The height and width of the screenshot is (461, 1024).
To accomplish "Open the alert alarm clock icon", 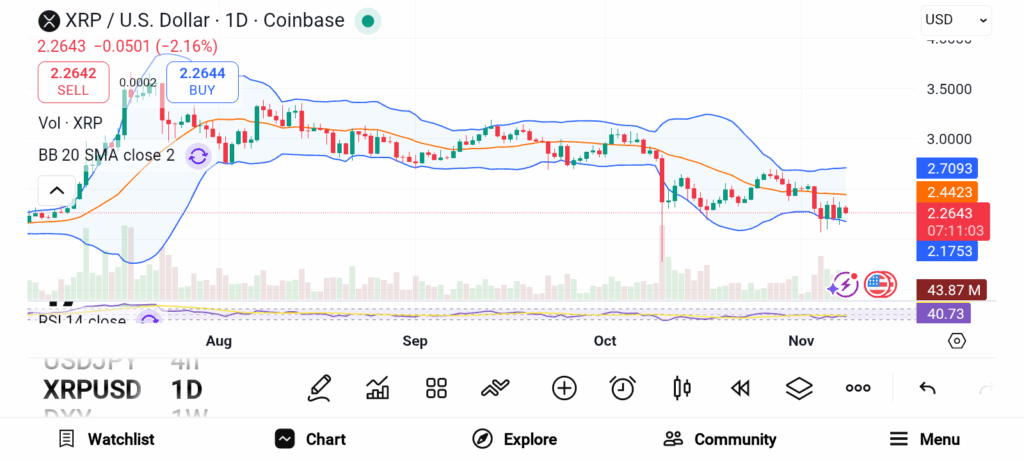I will tap(623, 388).
